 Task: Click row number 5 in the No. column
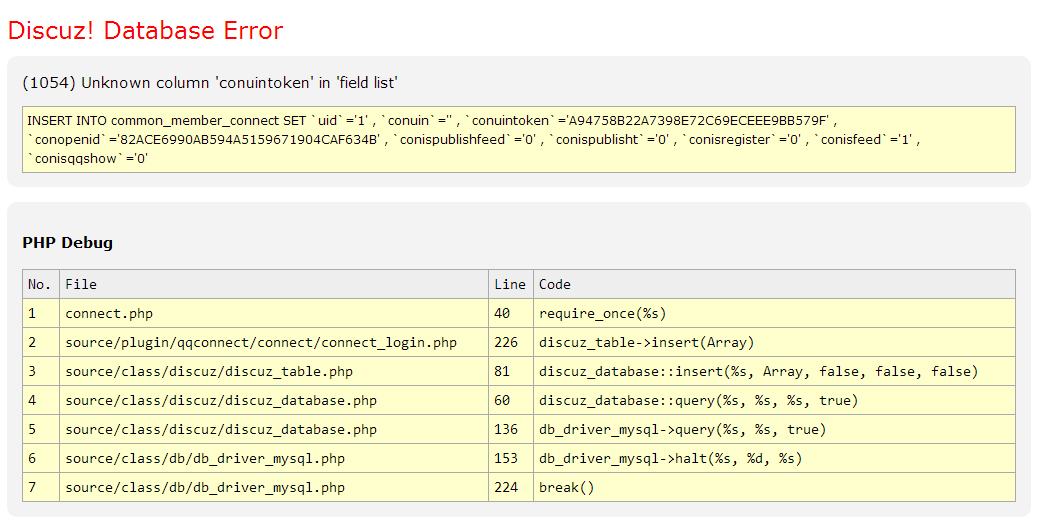[41, 430]
